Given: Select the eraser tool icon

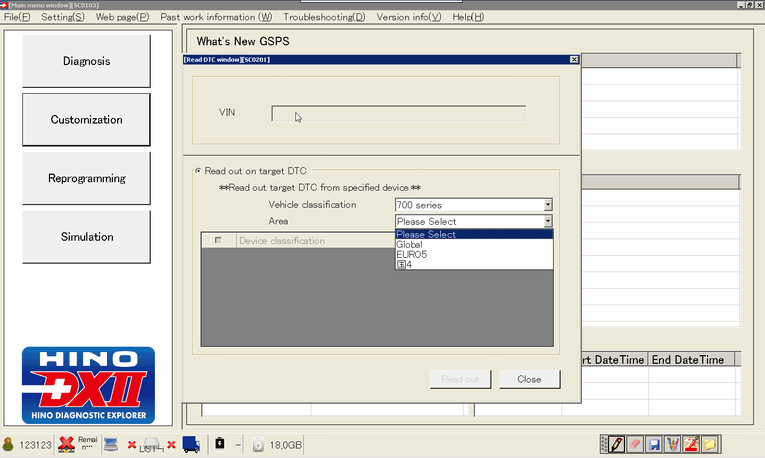Looking at the screenshot, I should pyautogui.click(x=634, y=444).
